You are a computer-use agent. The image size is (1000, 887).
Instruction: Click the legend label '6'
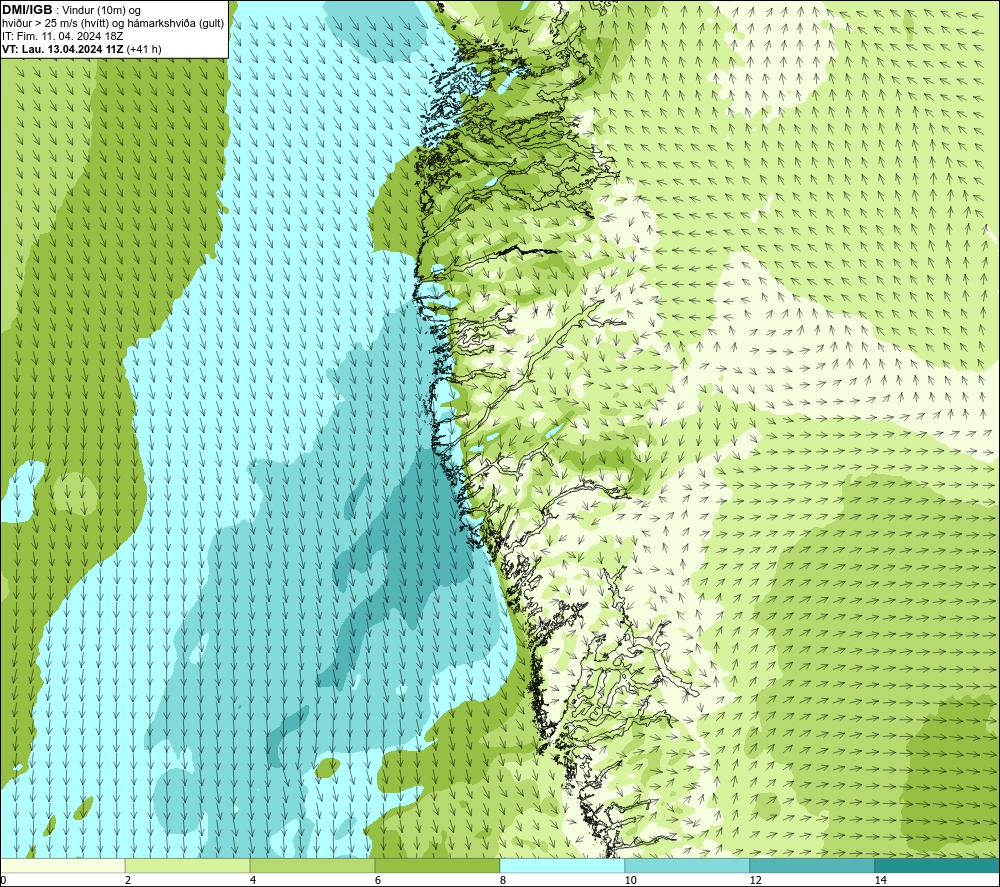[x=378, y=880]
